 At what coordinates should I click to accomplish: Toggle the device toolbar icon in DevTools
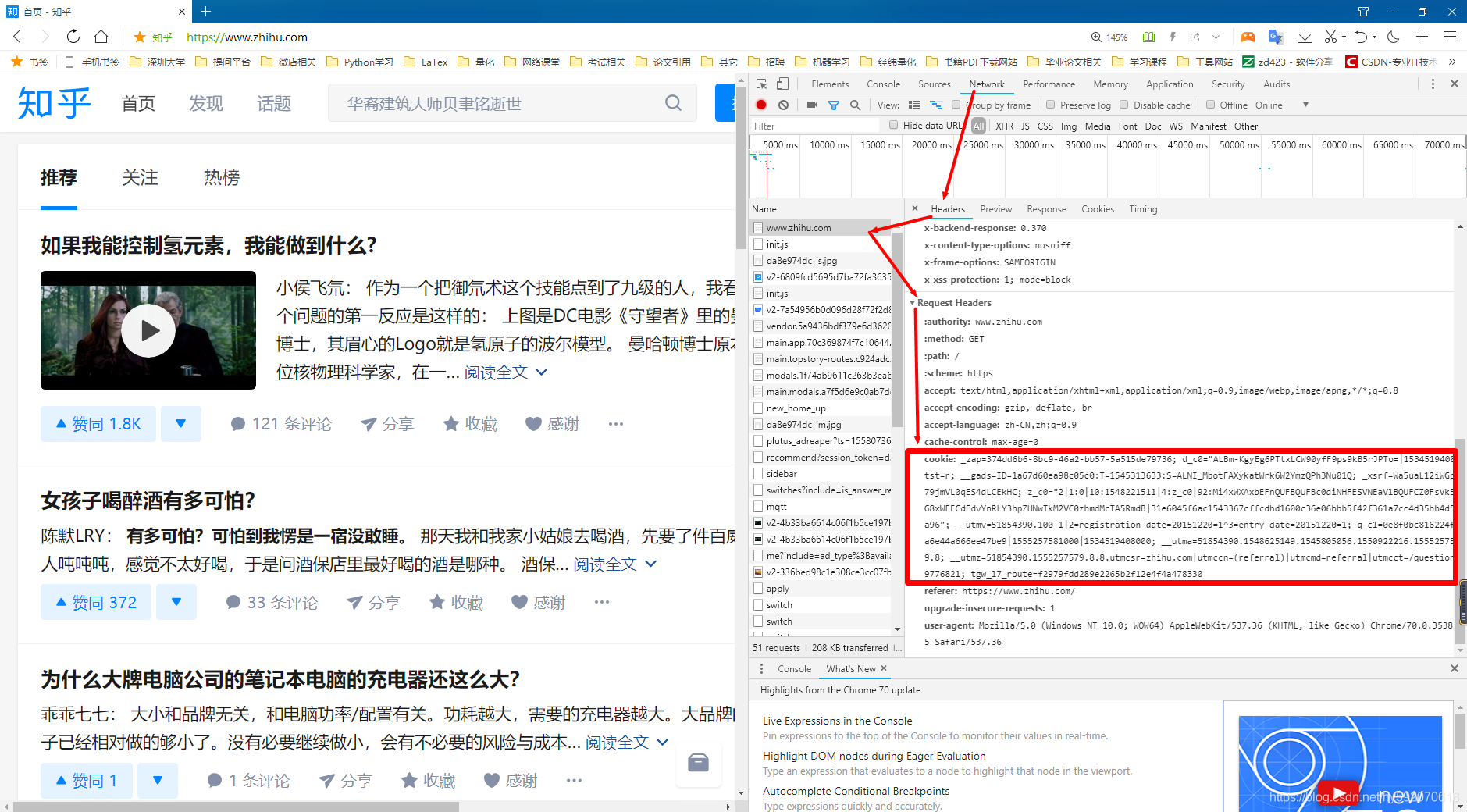(x=782, y=84)
